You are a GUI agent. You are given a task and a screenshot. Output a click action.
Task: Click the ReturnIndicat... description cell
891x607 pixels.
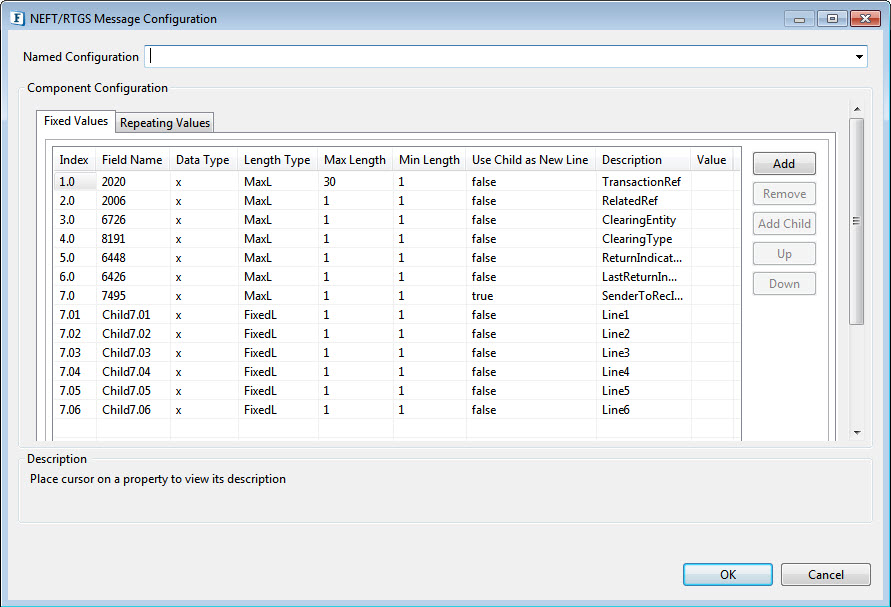(642, 258)
